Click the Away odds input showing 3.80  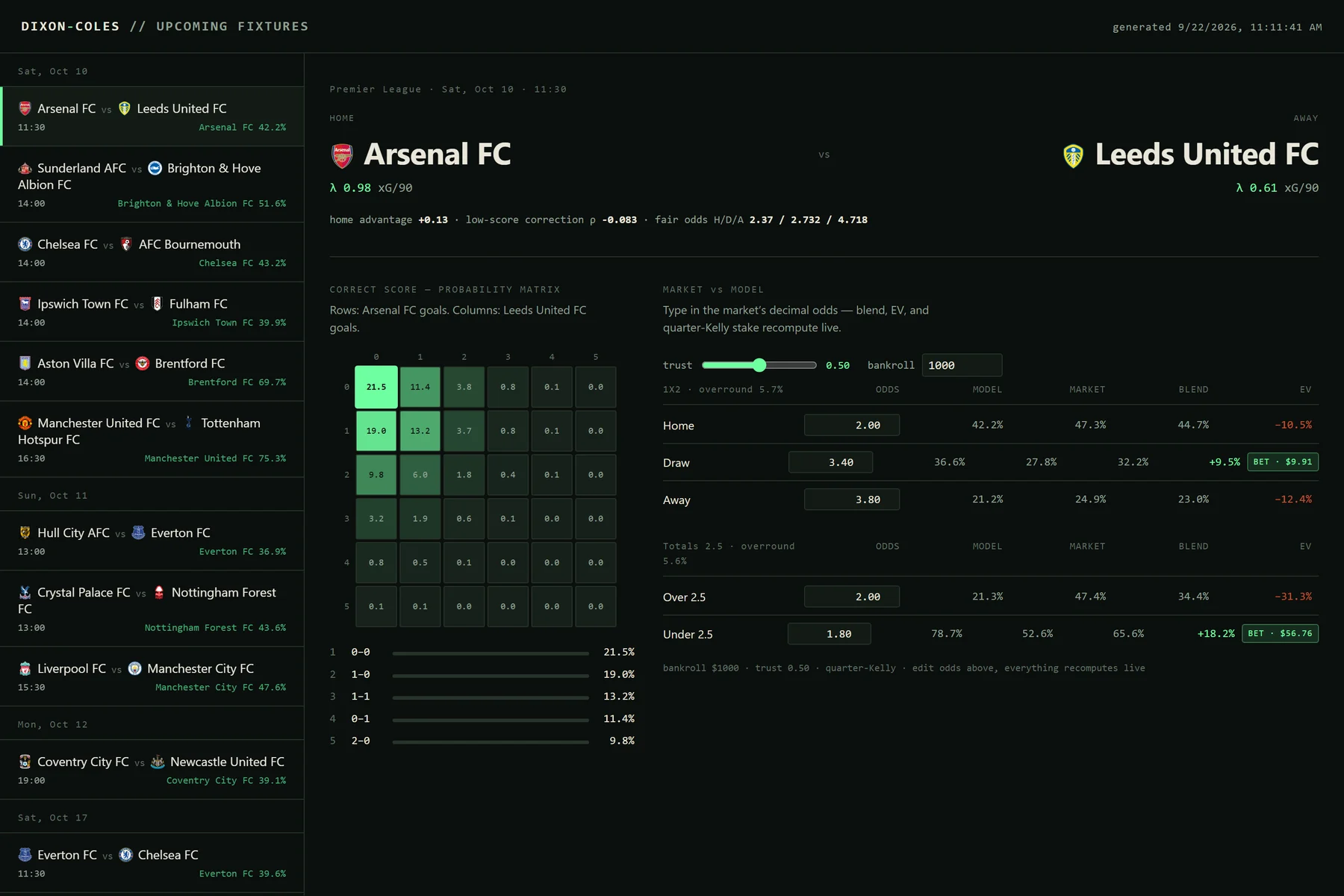[852, 500]
